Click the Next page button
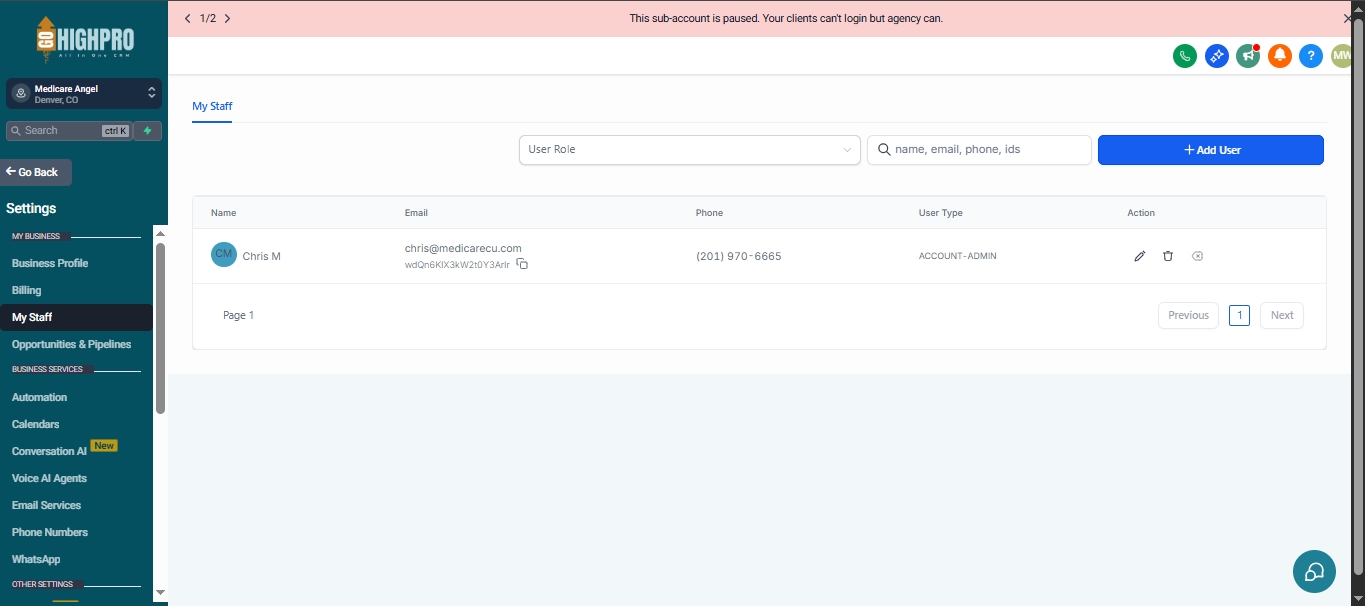This screenshot has height=606, width=1365. [x=1282, y=315]
